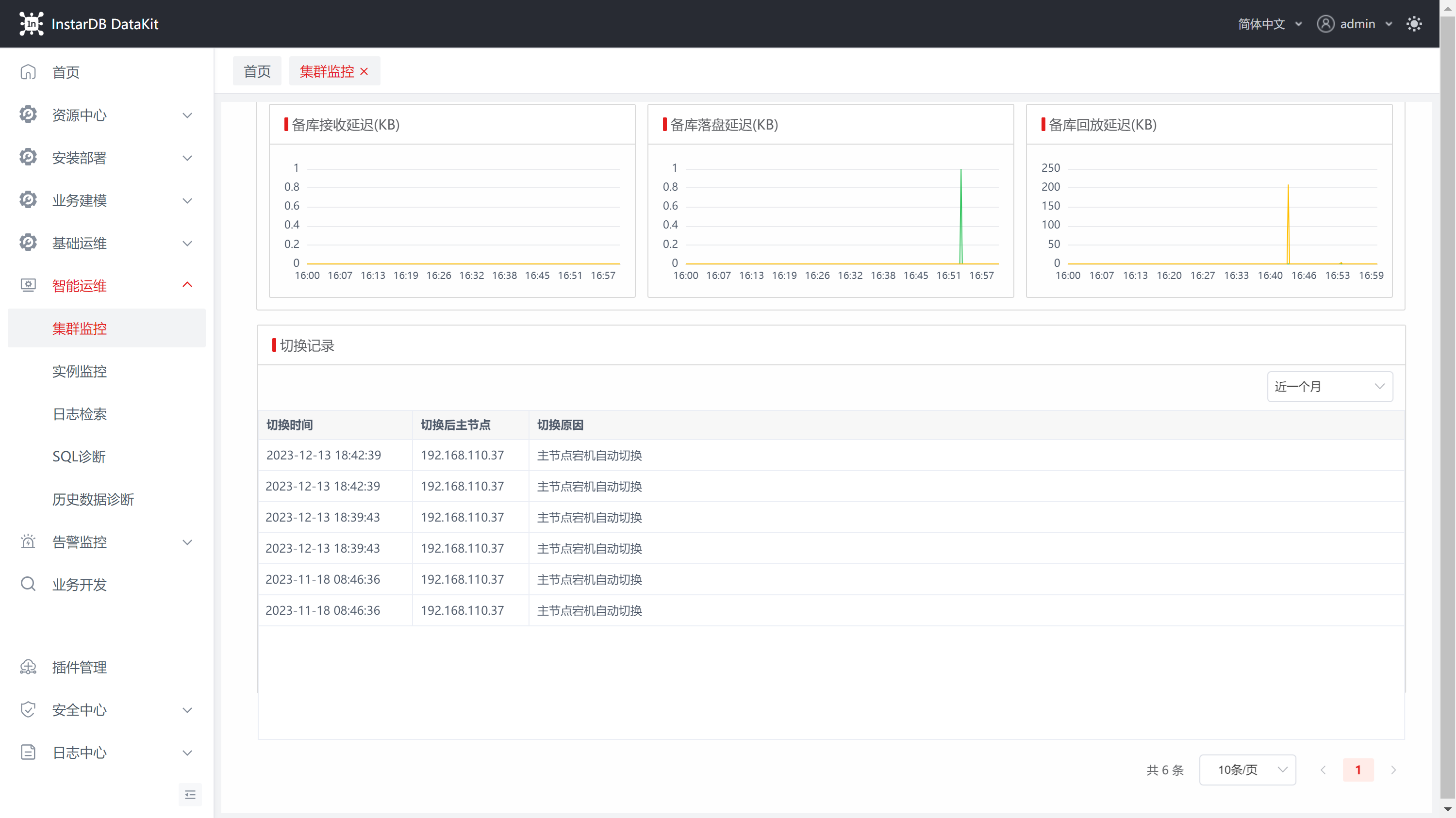The height and width of the screenshot is (818, 1456).
Task: Select 实例监控 in the sidebar
Action: pos(107,371)
